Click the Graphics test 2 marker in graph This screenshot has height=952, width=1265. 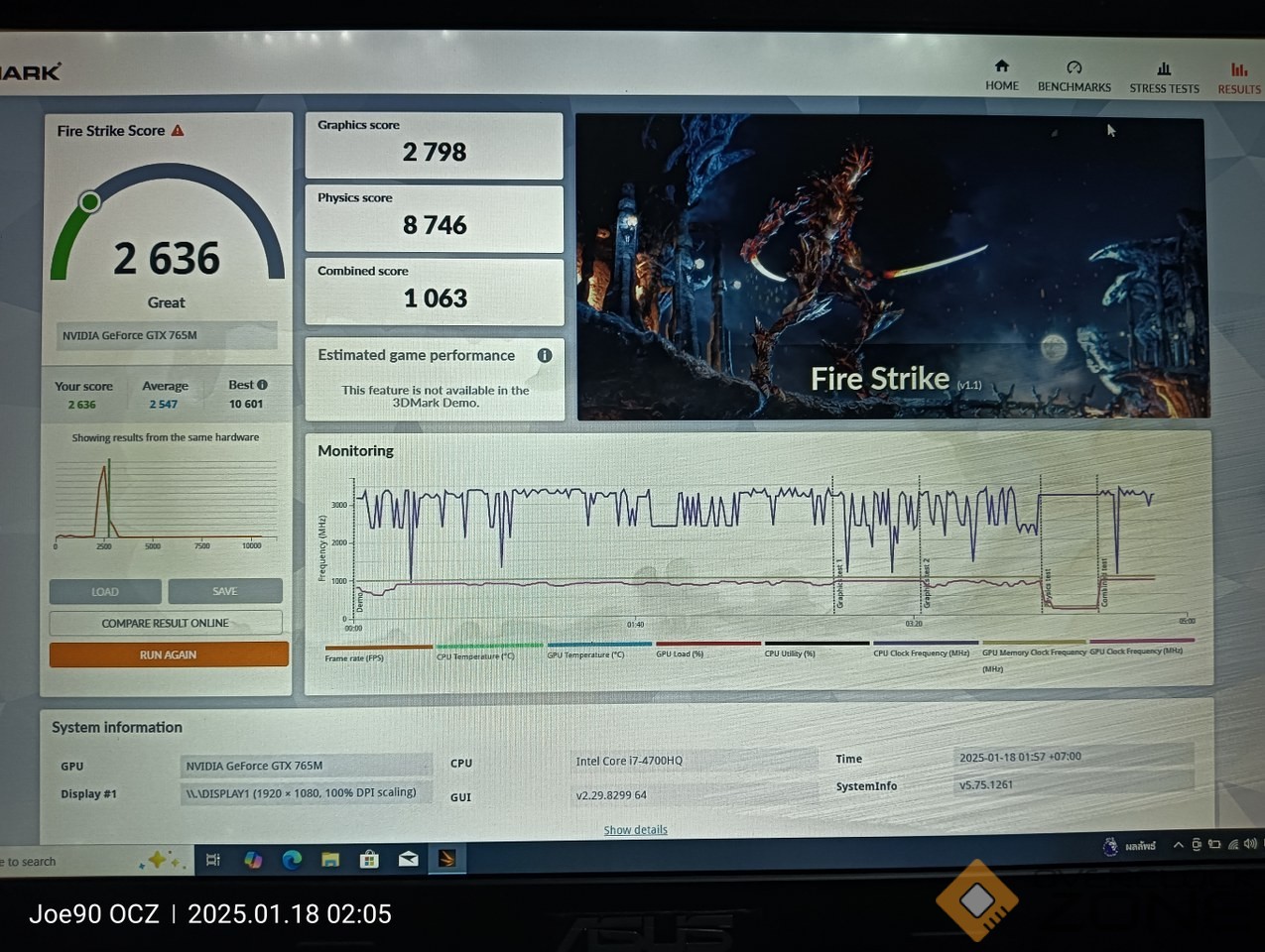click(x=927, y=583)
